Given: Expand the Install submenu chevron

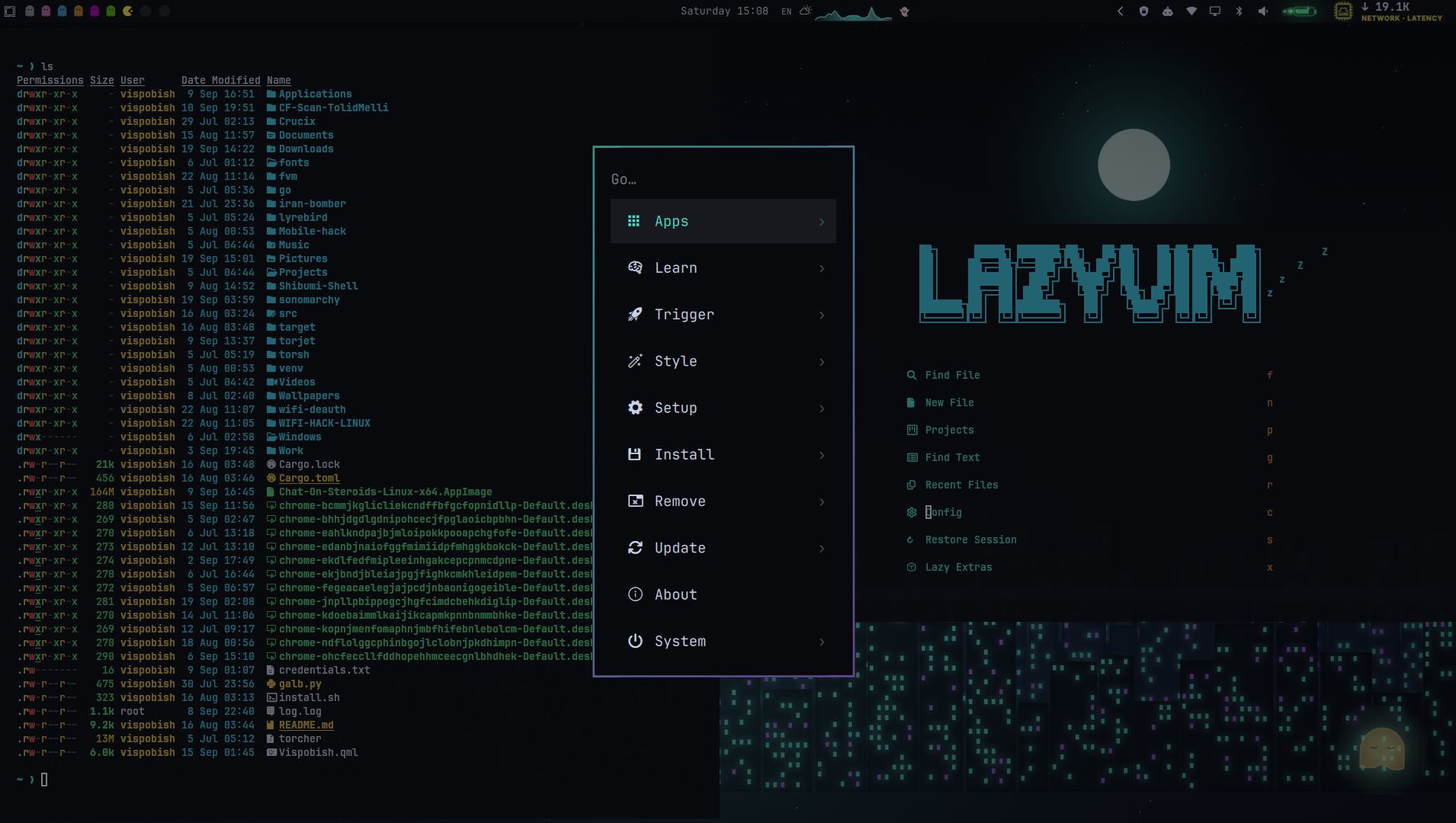Looking at the screenshot, I should pos(822,455).
